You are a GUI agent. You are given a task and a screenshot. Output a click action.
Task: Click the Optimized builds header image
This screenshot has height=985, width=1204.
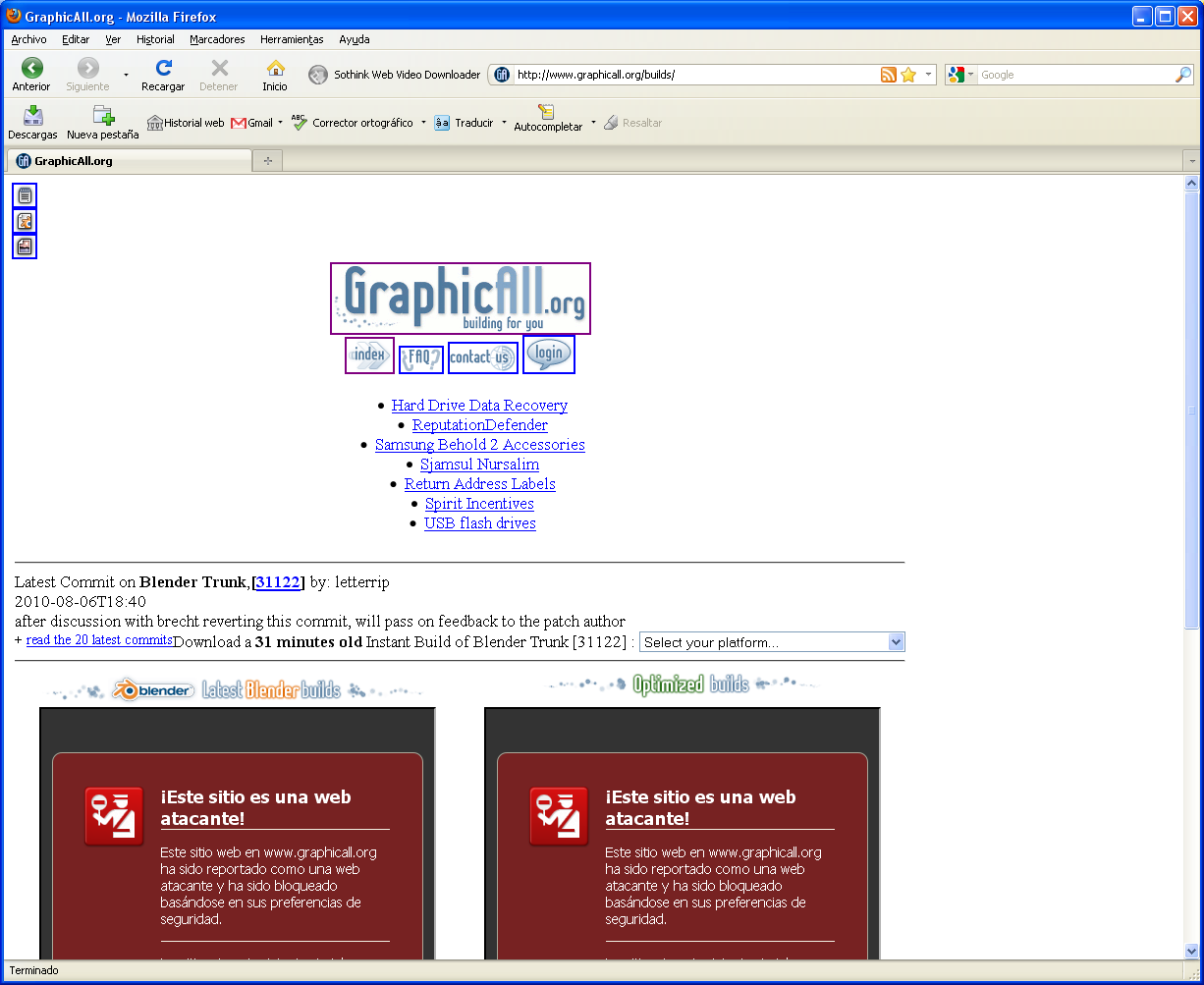click(683, 684)
